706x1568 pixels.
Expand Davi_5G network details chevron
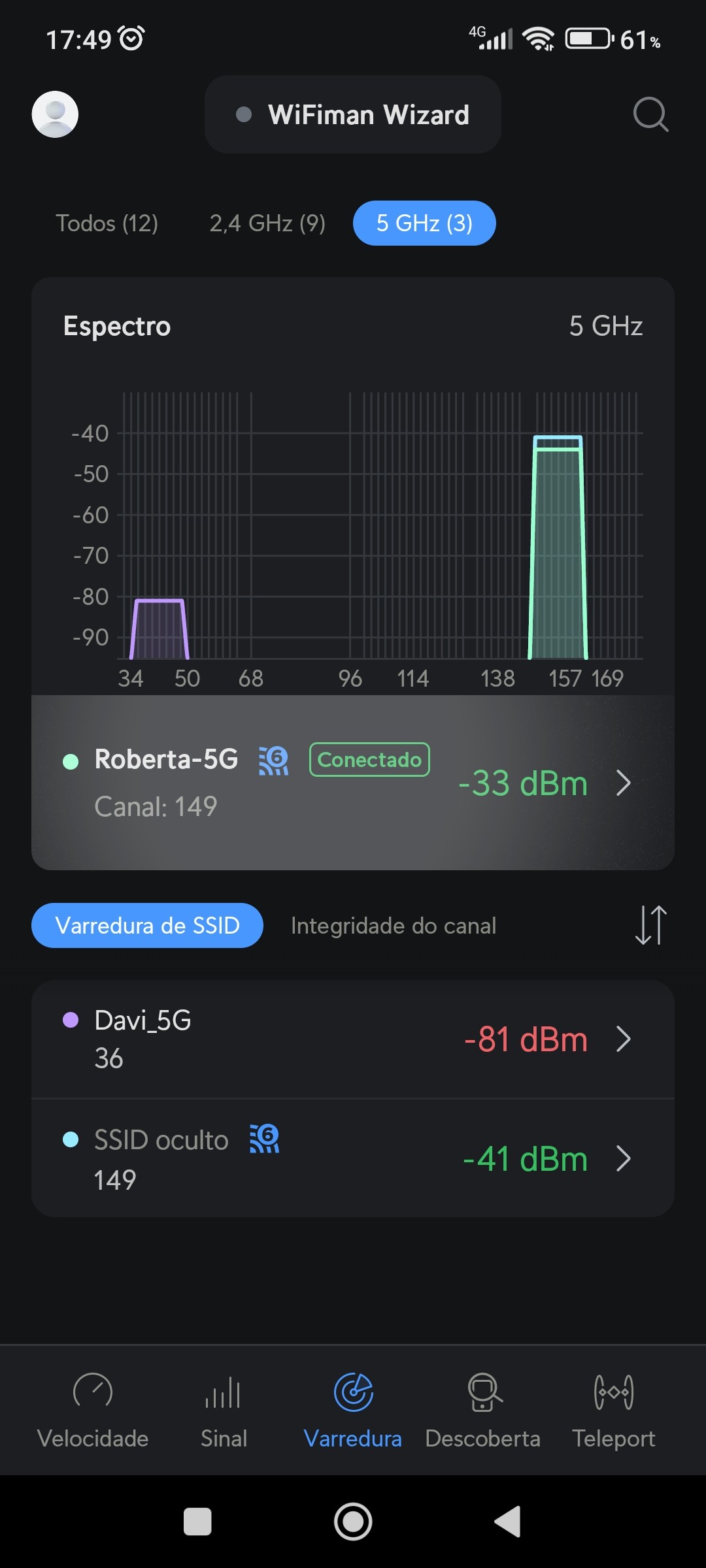click(x=624, y=1039)
